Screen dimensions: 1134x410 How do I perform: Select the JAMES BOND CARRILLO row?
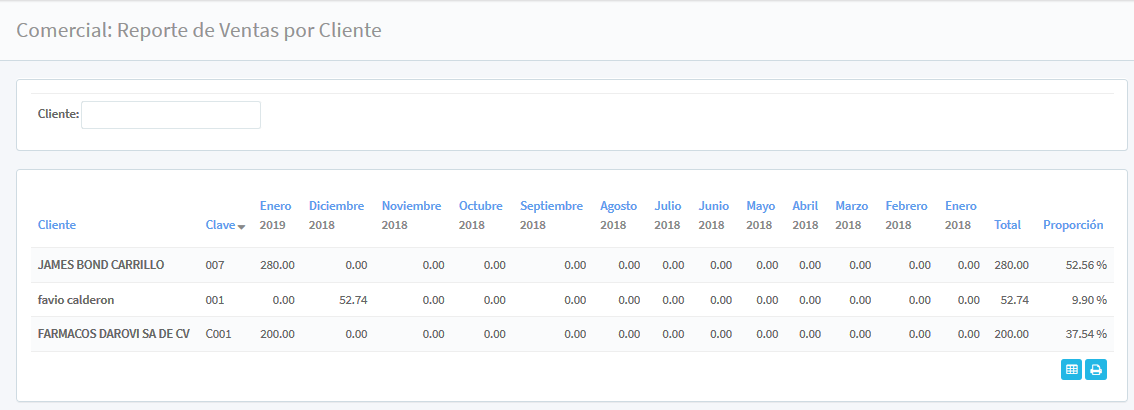(101, 265)
